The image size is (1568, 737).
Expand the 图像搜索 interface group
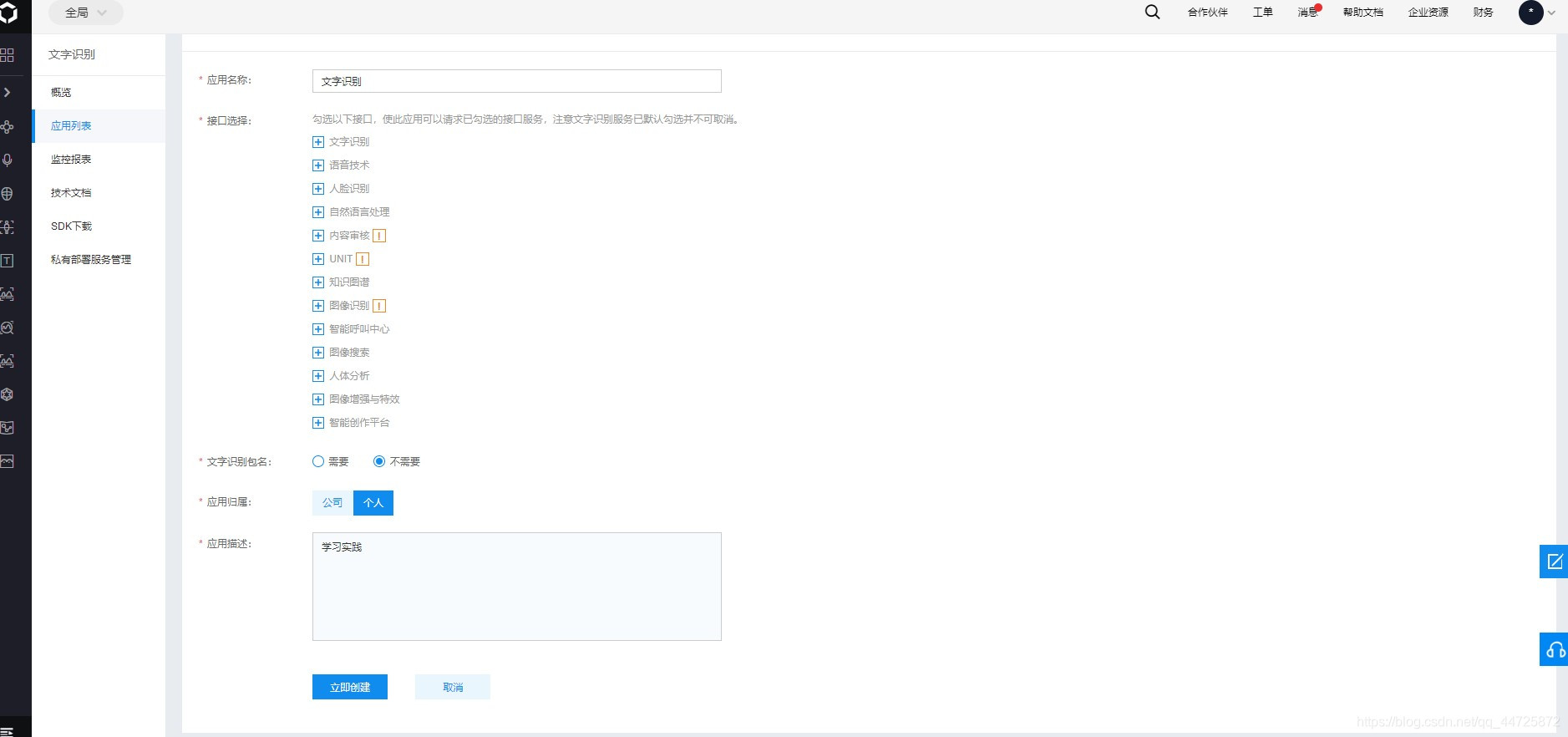[x=317, y=353]
